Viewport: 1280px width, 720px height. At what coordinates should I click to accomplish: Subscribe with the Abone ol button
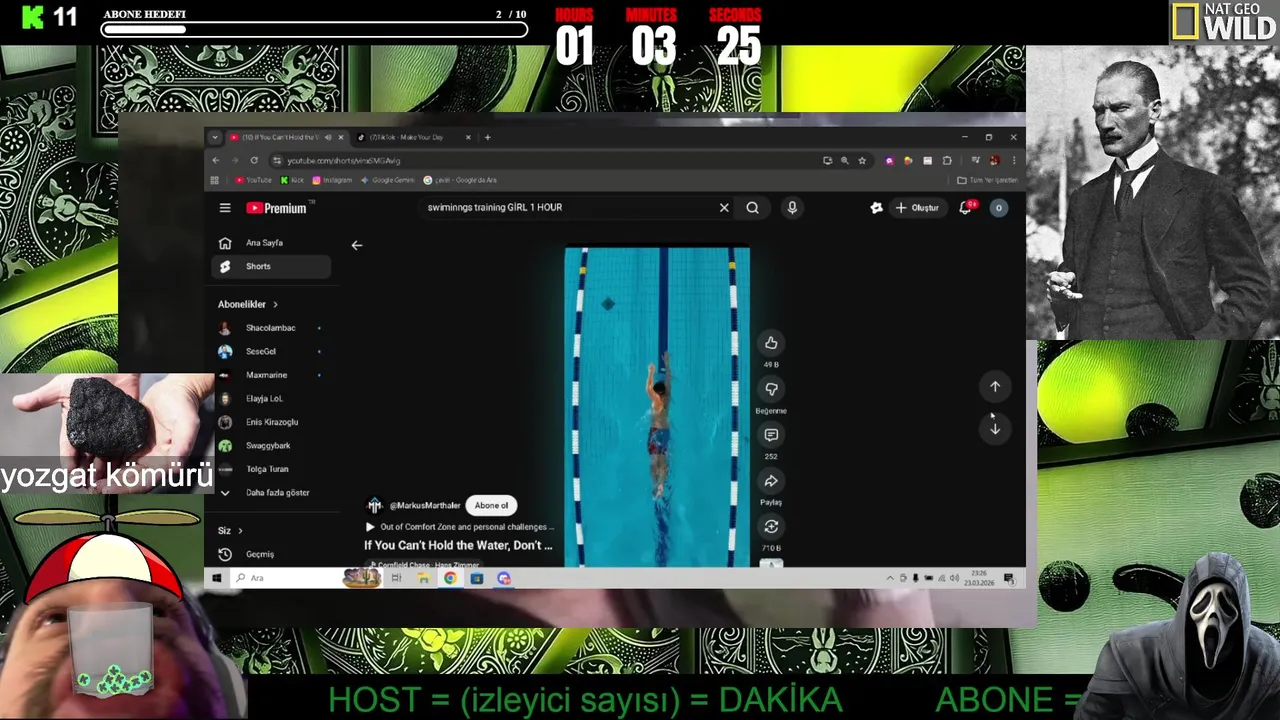[491, 506]
